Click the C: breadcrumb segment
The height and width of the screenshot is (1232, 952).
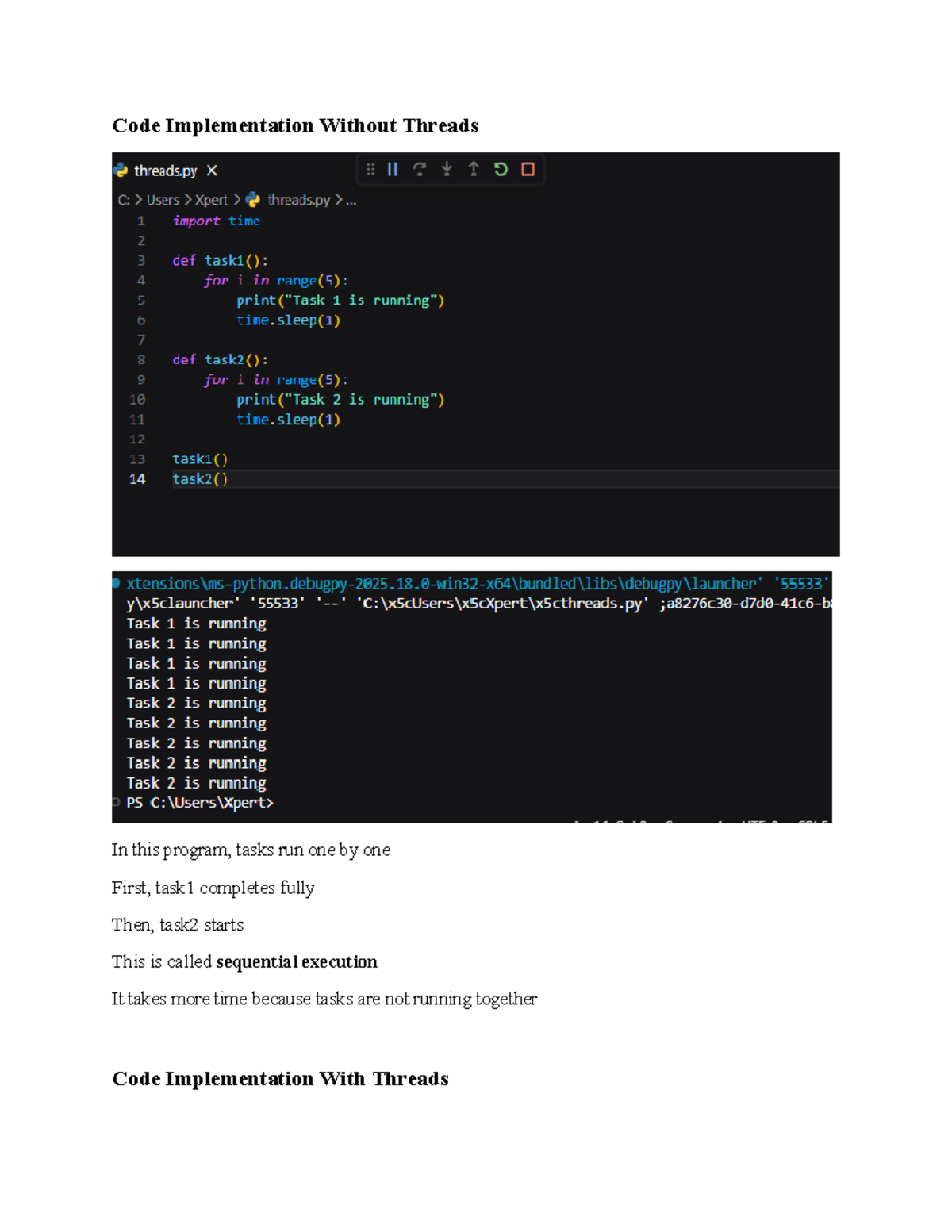point(124,200)
